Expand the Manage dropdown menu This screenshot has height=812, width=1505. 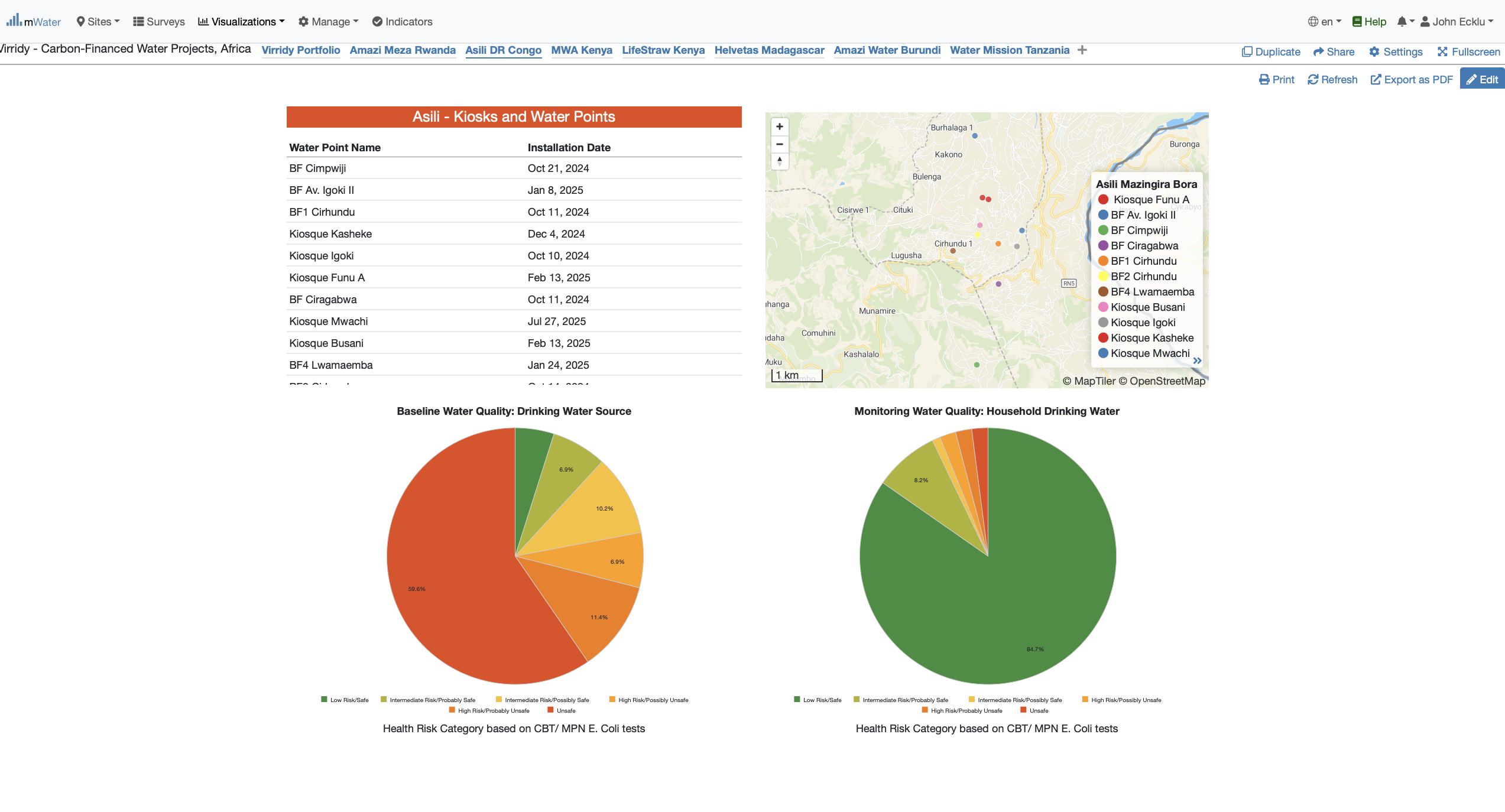328,21
